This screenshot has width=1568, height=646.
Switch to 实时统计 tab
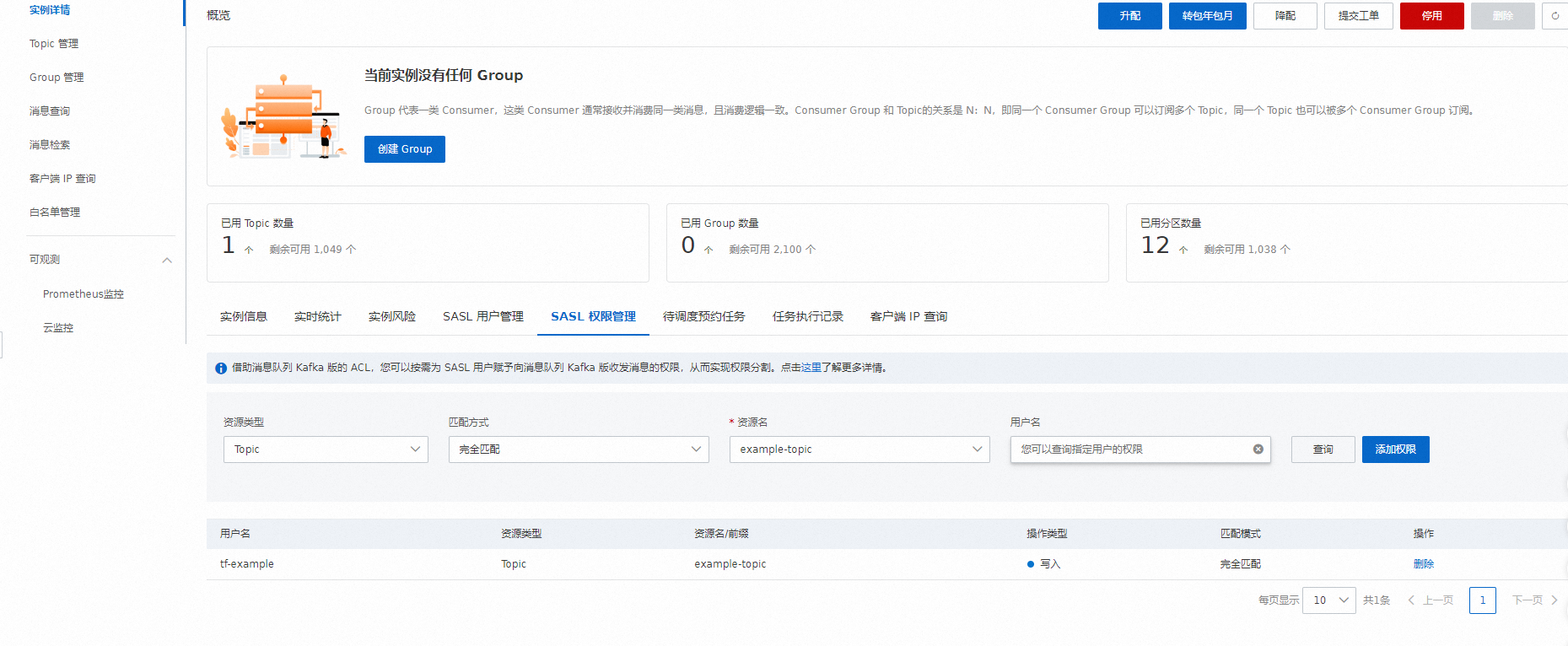click(x=318, y=317)
